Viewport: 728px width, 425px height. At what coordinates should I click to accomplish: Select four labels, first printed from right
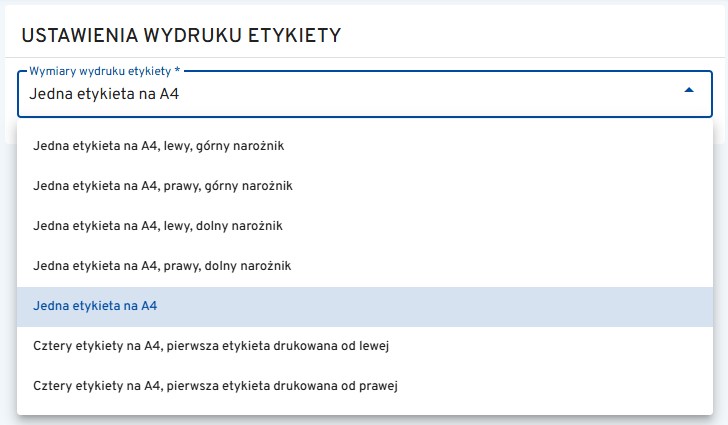click(216, 385)
